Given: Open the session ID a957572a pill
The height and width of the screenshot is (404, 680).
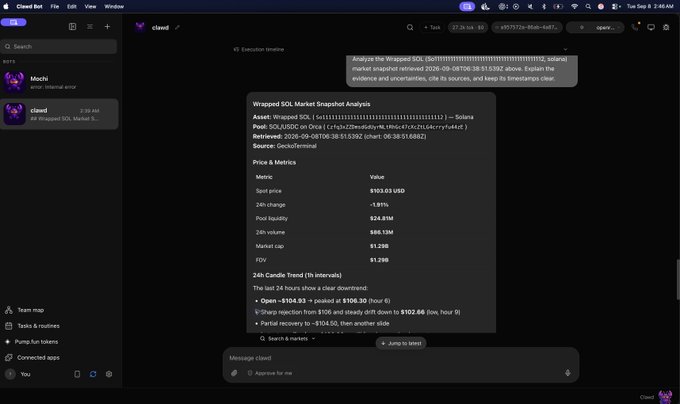Looking at the screenshot, I should coord(526,27).
